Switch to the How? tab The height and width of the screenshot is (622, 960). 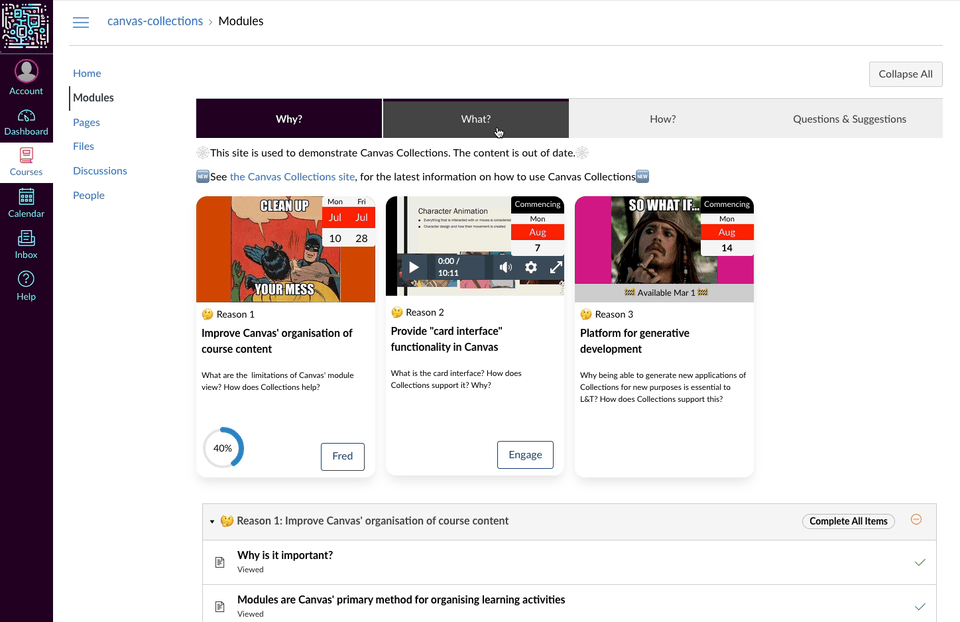(x=662, y=119)
